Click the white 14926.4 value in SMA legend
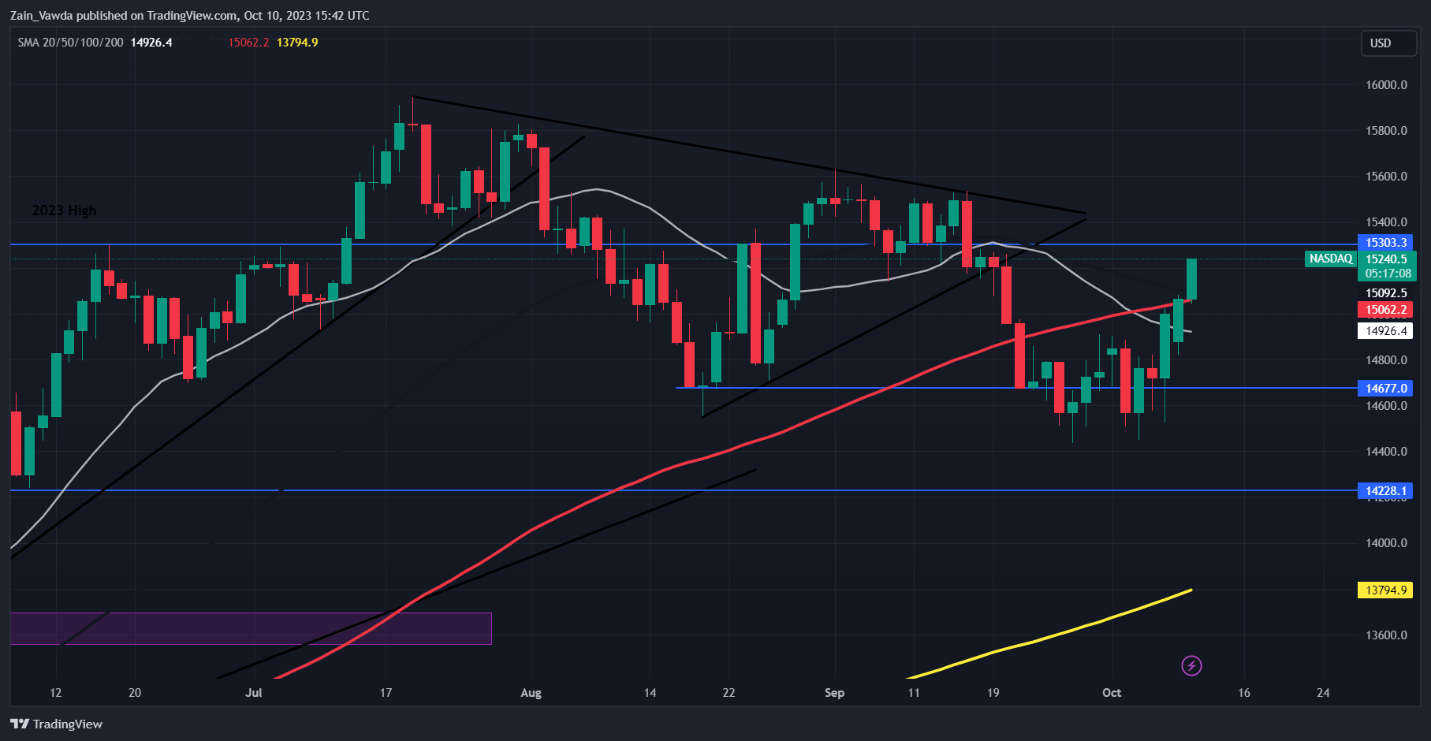The width and height of the screenshot is (1431, 741). tap(152, 43)
